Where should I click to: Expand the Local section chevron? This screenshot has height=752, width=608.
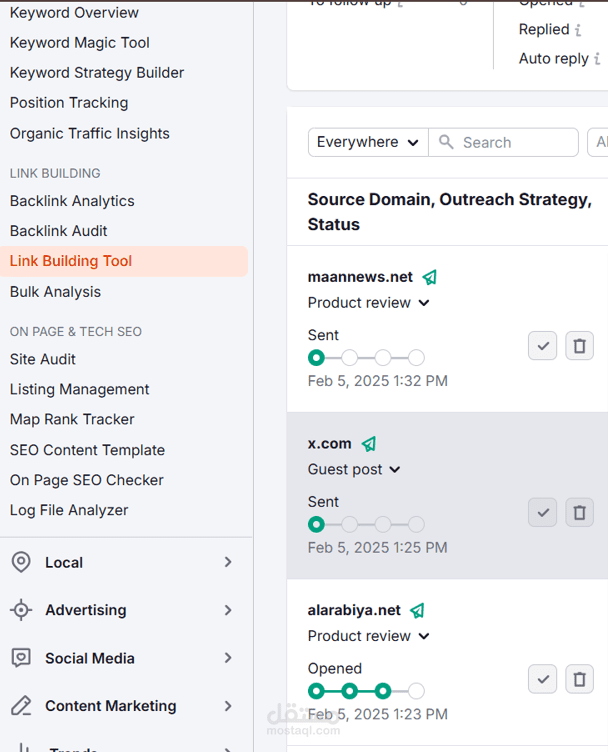228,562
